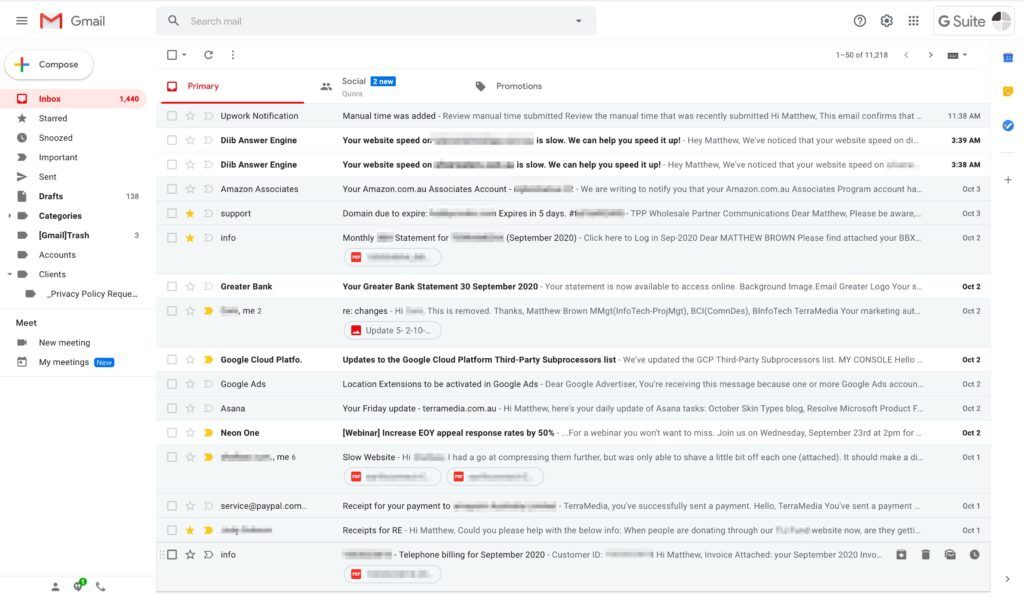The width and height of the screenshot is (1024, 596).
Task: Mark the Telephone billing email as read
Action: pos(950,555)
